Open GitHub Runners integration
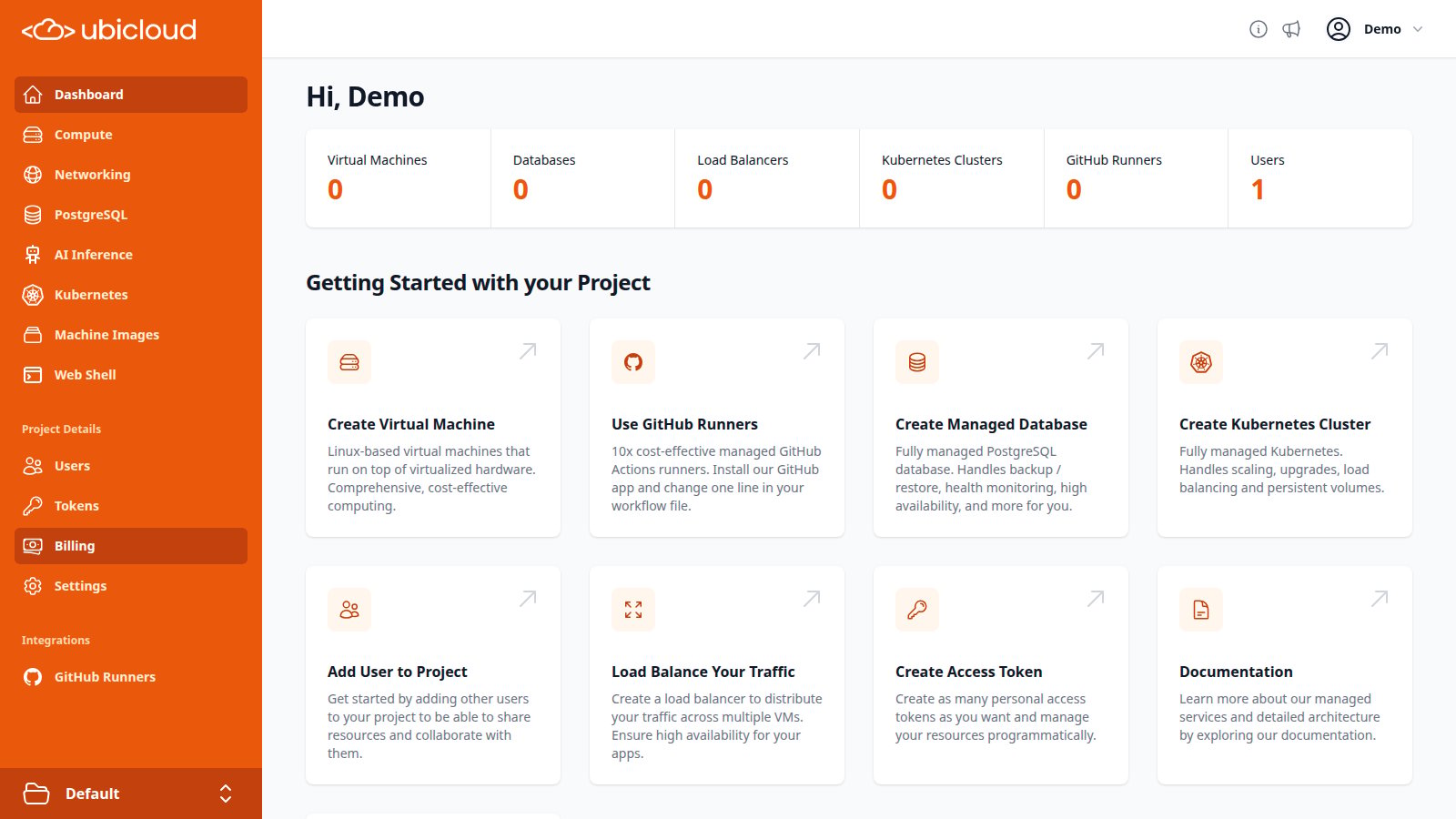Viewport: 1456px width, 819px height. pos(131,677)
